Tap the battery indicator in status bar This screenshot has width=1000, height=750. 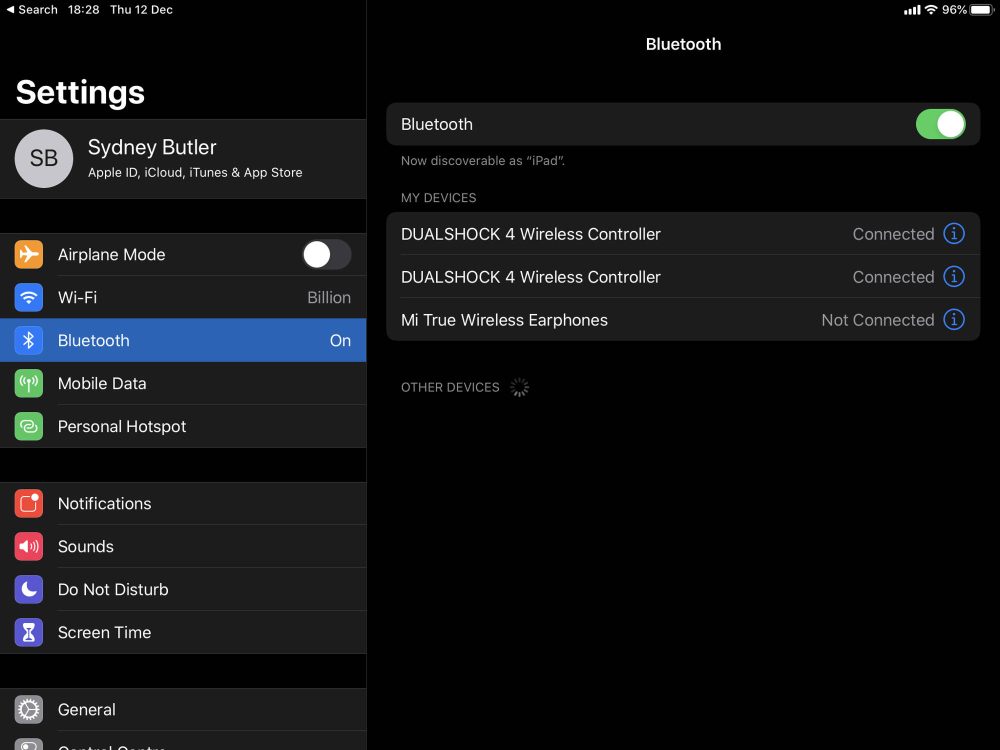980,10
